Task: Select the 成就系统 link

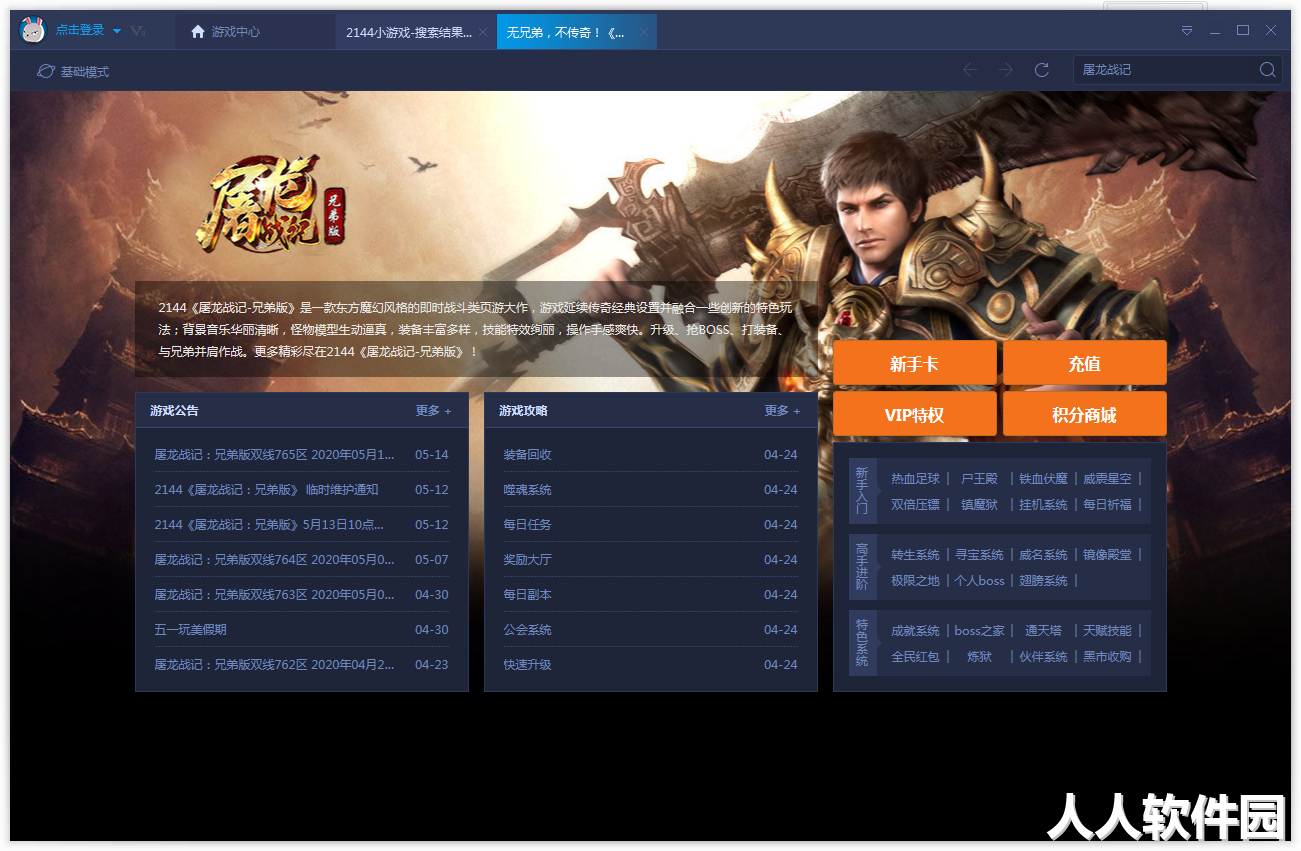Action: pyautogui.click(x=915, y=631)
